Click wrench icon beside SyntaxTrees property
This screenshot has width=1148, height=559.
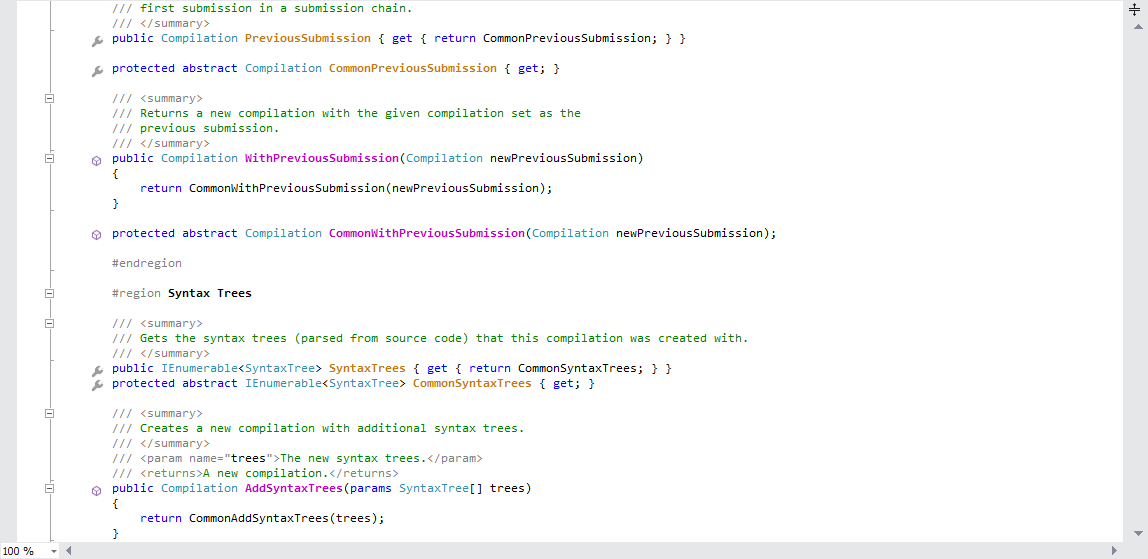(97, 372)
